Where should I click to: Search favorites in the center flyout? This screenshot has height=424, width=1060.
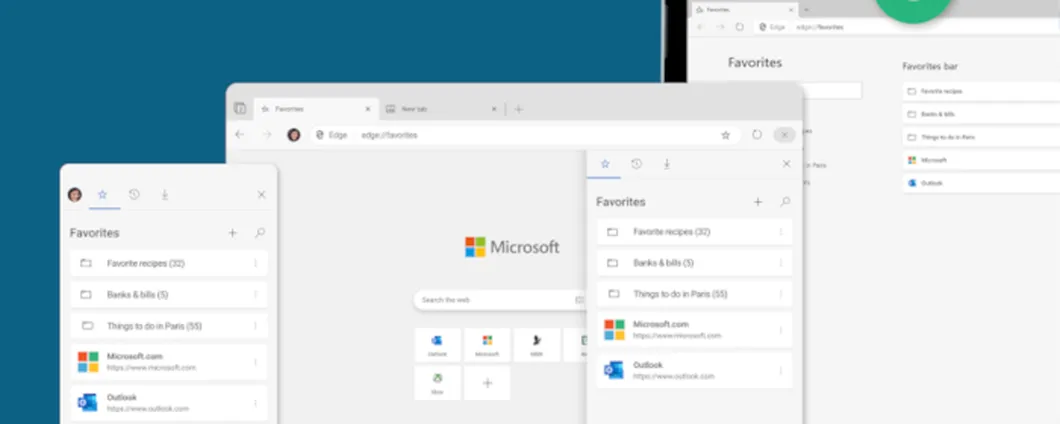pos(785,202)
